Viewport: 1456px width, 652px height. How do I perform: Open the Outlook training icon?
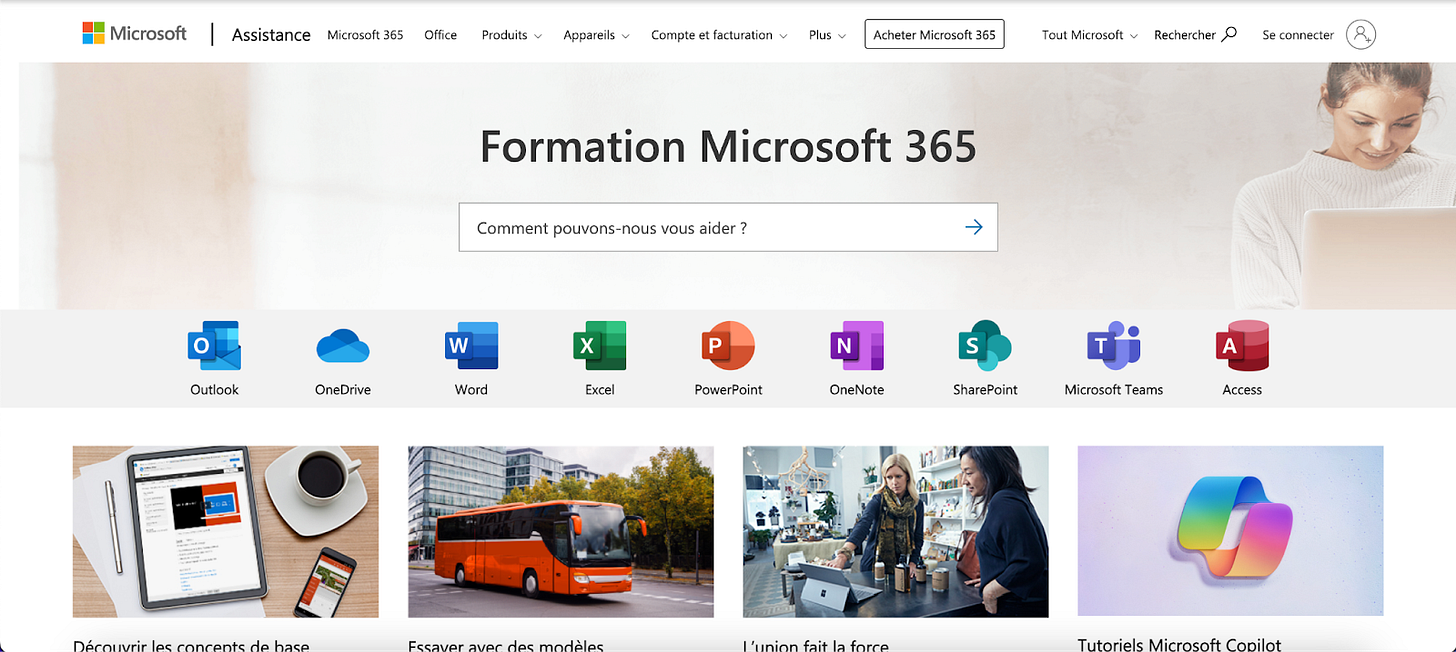[214, 346]
